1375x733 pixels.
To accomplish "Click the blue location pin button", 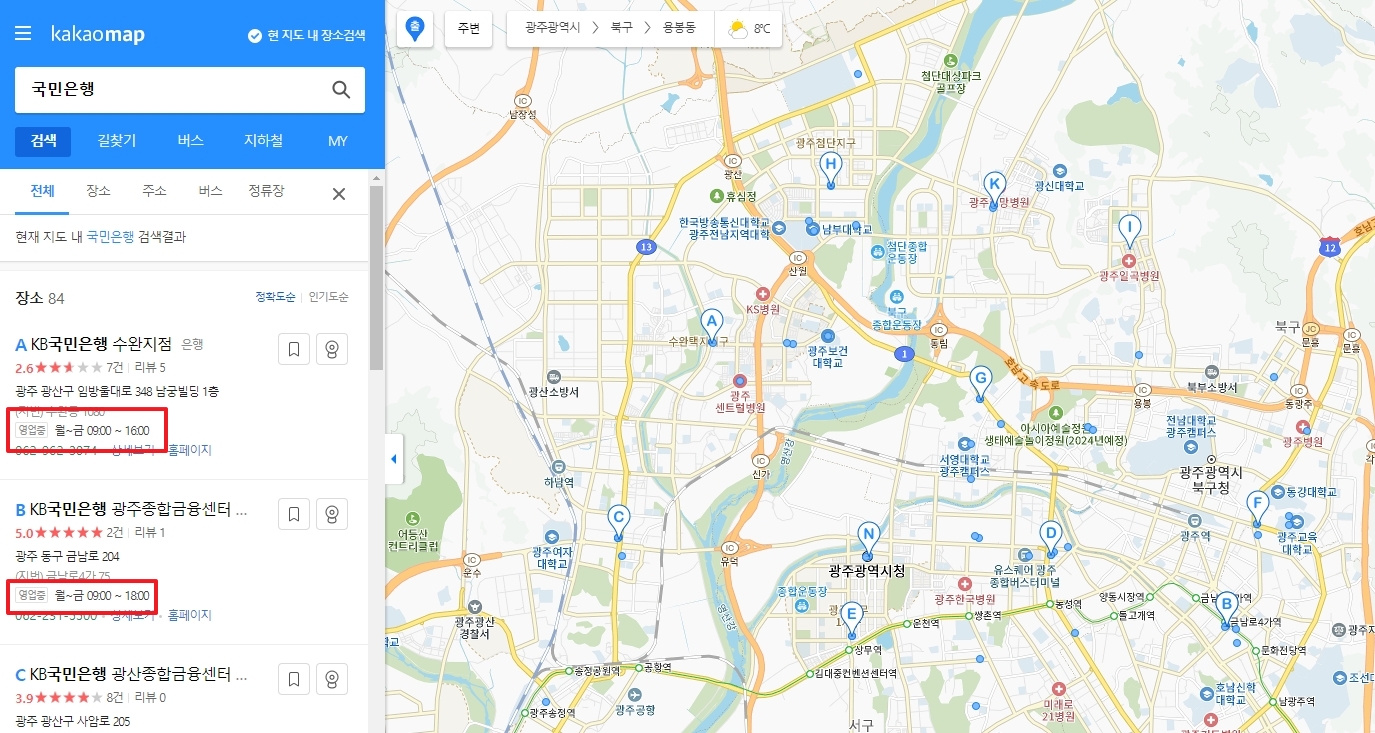I will pyautogui.click(x=415, y=29).
